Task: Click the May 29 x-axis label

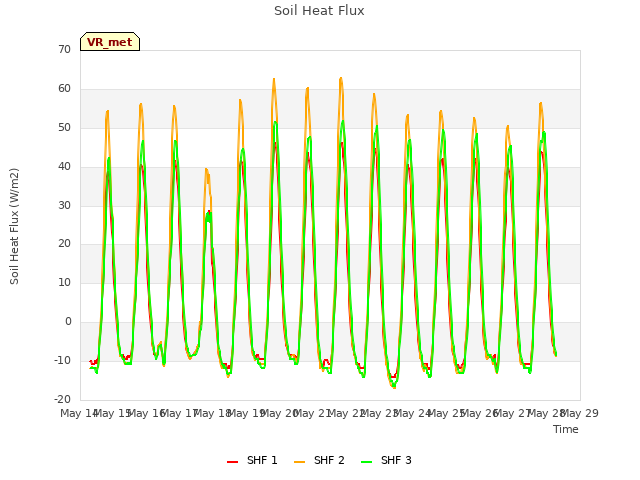Action: 580,413
